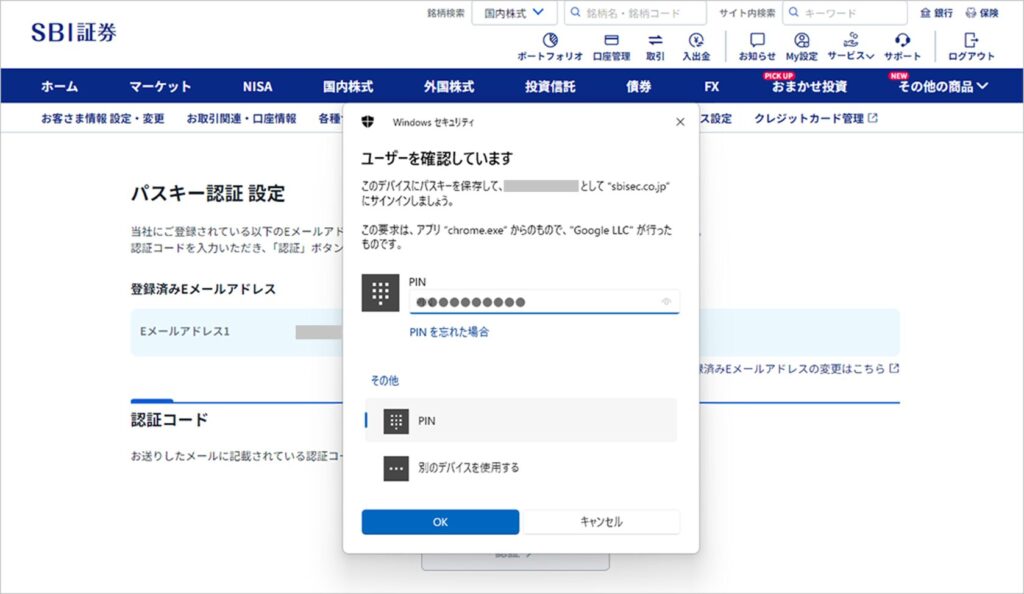
Task: Expand the サービス dropdown
Action: 851,46
